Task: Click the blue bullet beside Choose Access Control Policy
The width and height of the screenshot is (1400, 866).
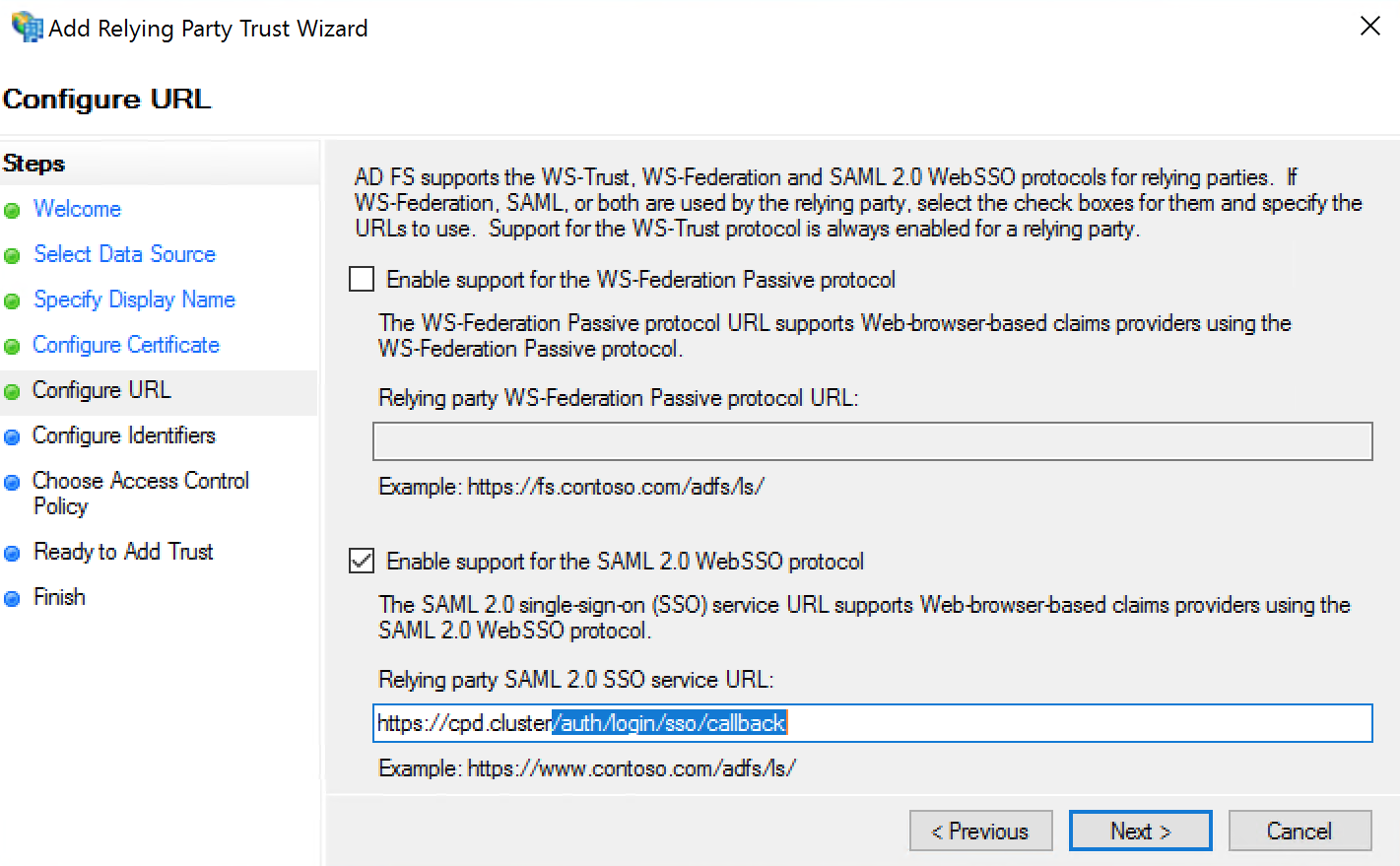Action: [12, 483]
